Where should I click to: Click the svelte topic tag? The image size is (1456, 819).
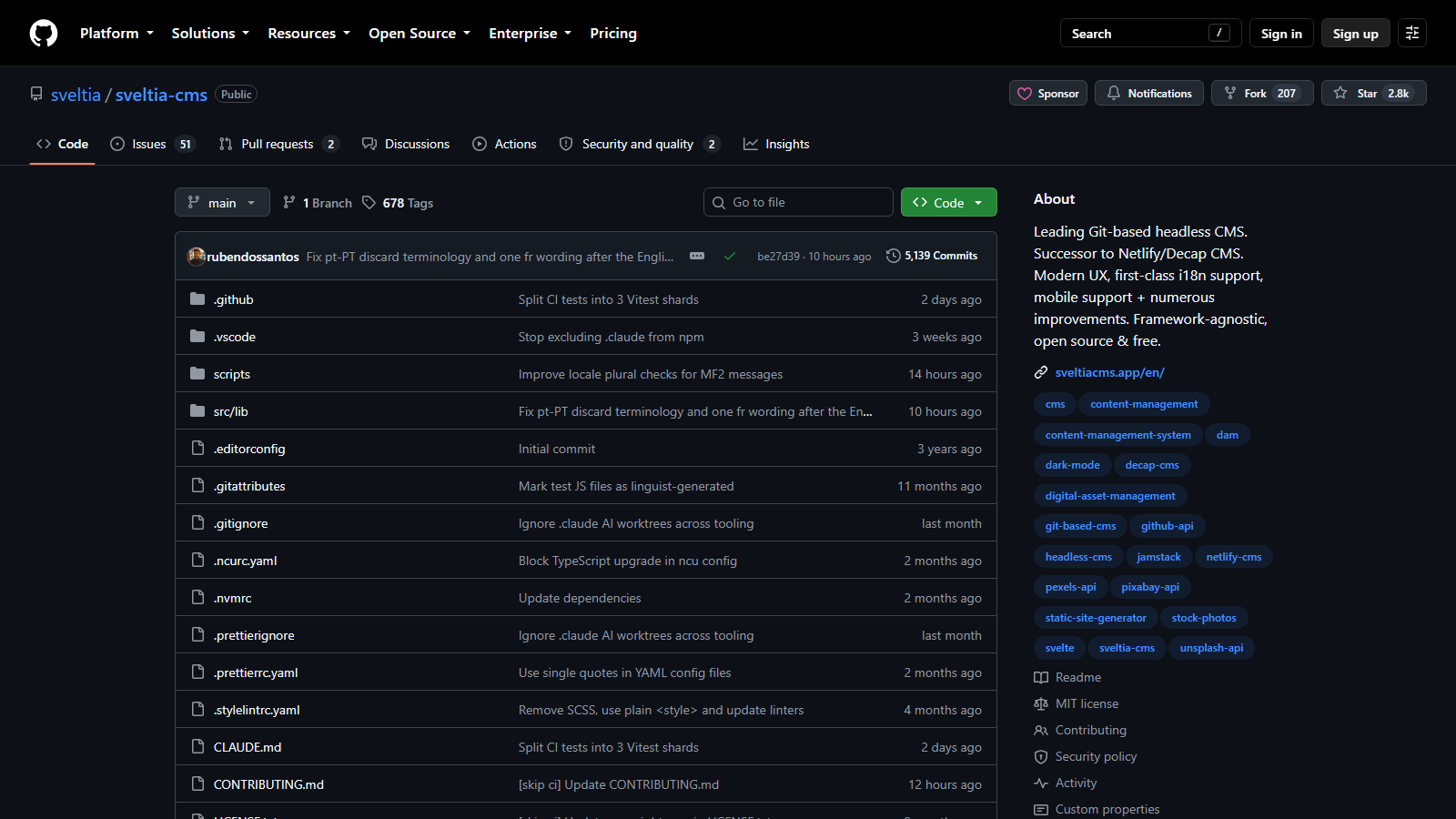[1059, 648]
